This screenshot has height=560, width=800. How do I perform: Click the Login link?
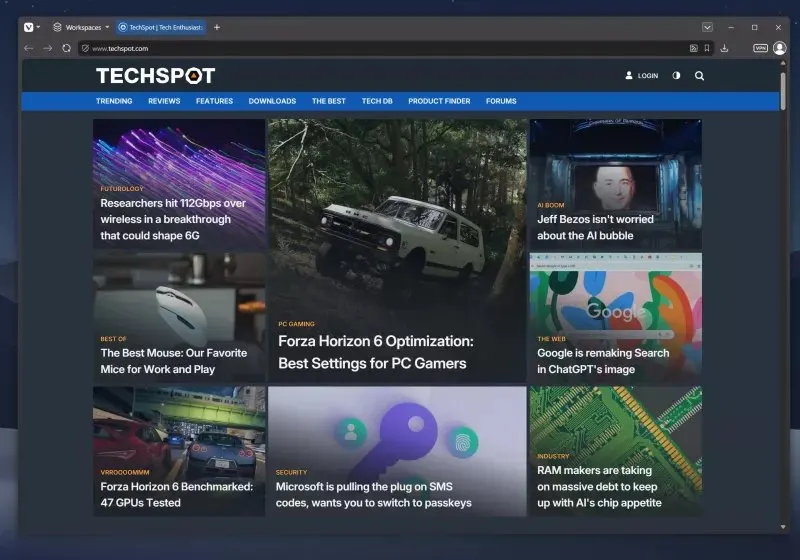(642, 75)
